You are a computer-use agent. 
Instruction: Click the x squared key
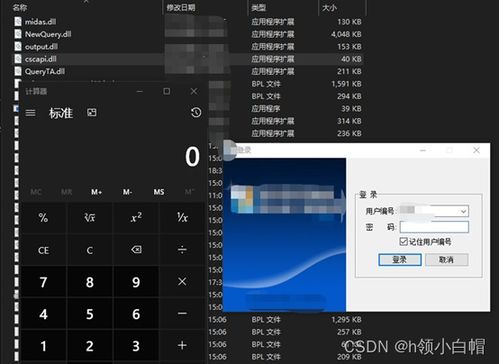(x=136, y=218)
